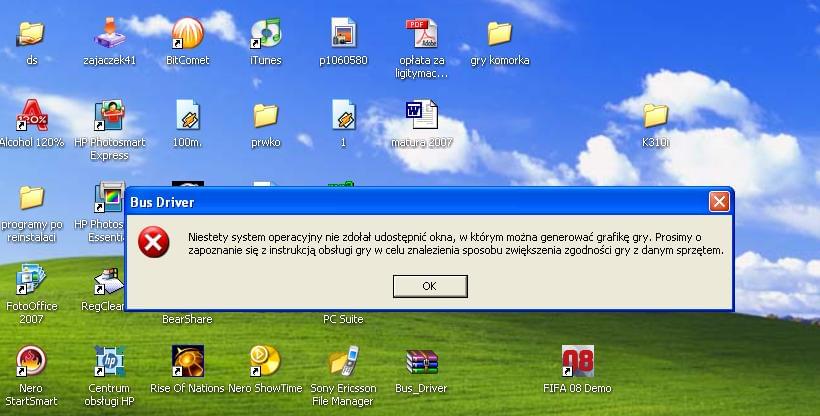Select the BitComet shortcut

coord(188,32)
